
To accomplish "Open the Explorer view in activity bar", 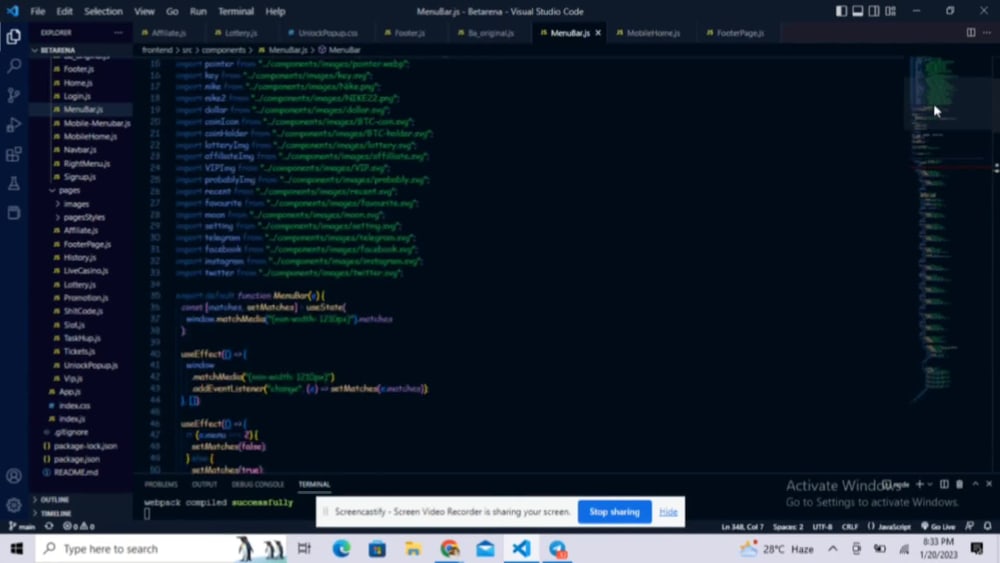I will click(x=13, y=36).
